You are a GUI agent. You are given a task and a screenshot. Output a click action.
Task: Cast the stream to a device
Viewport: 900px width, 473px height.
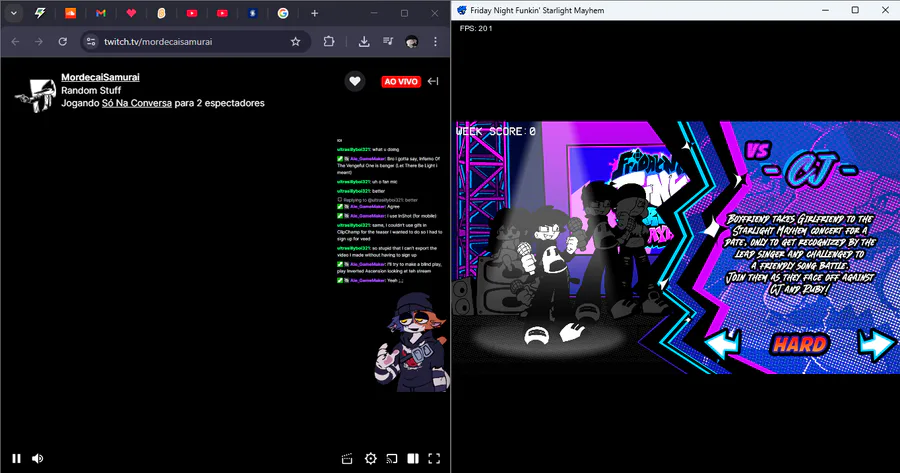[391, 458]
